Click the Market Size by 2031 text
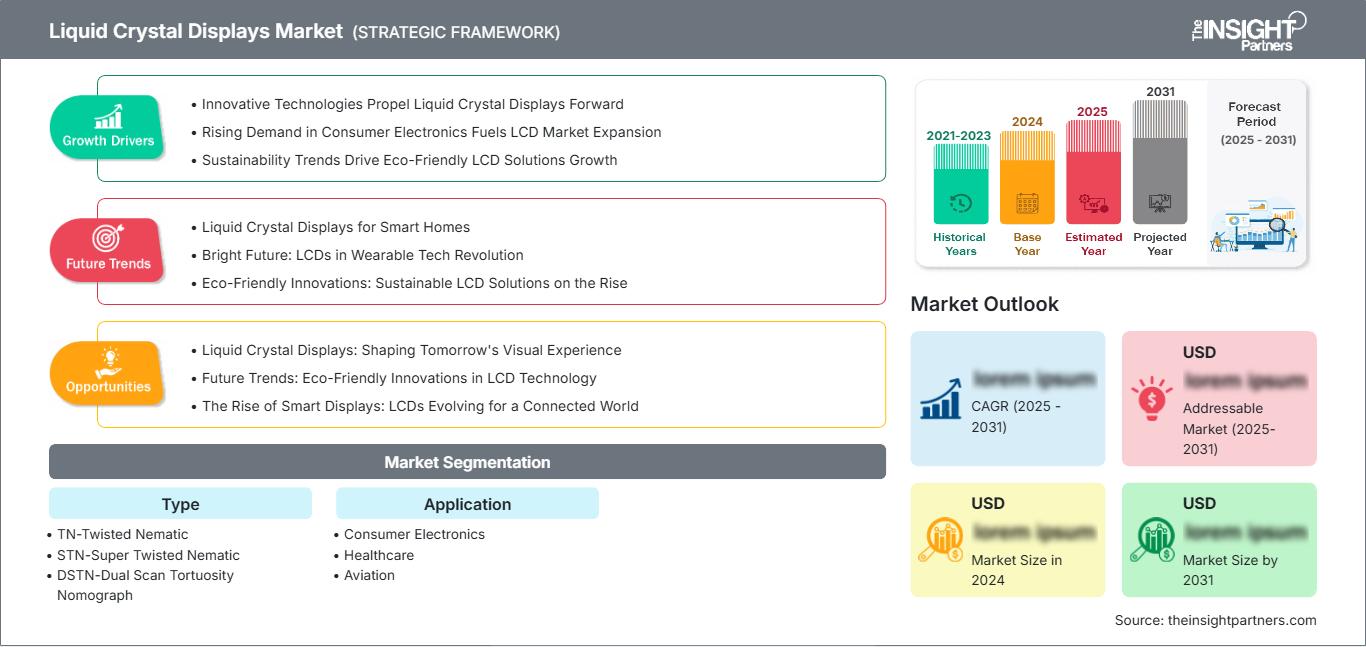 [1230, 570]
